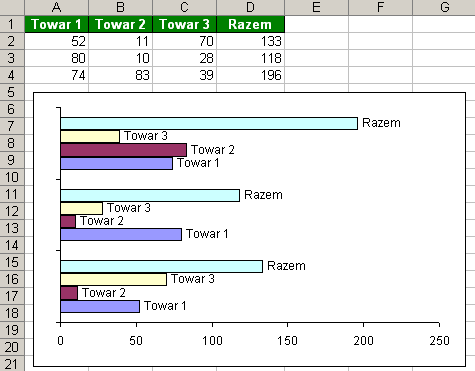
Task: Click the Towar 3 bar of value 70
Action: (x=113, y=279)
